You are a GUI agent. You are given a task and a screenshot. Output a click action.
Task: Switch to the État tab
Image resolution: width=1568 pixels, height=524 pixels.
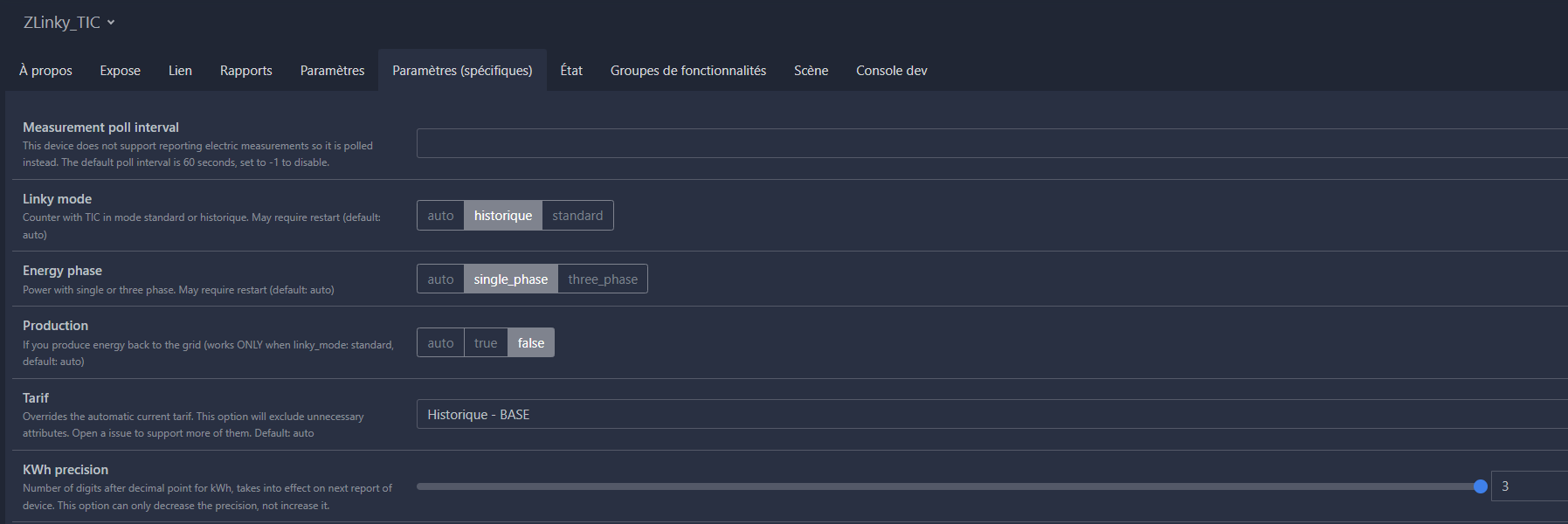[x=571, y=71]
